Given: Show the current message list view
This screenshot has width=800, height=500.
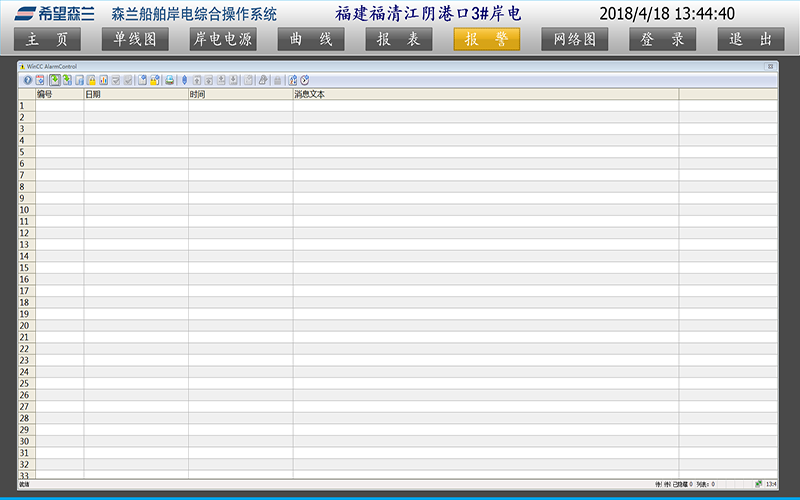Looking at the screenshot, I should [54, 80].
